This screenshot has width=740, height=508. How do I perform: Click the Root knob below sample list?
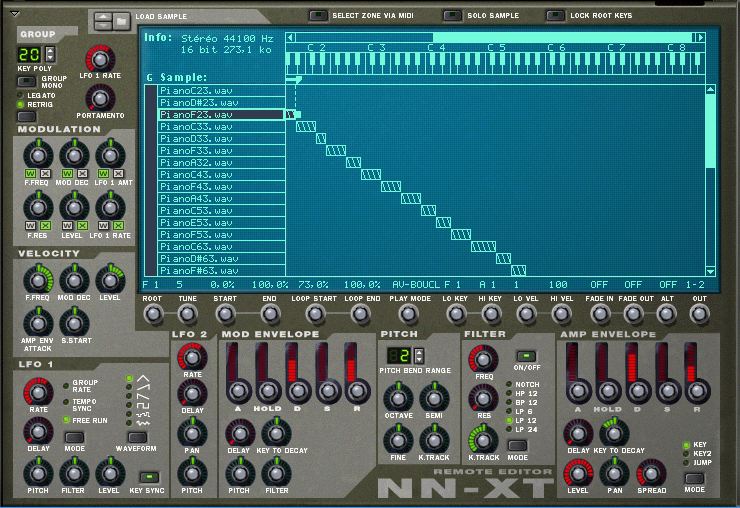[153, 314]
